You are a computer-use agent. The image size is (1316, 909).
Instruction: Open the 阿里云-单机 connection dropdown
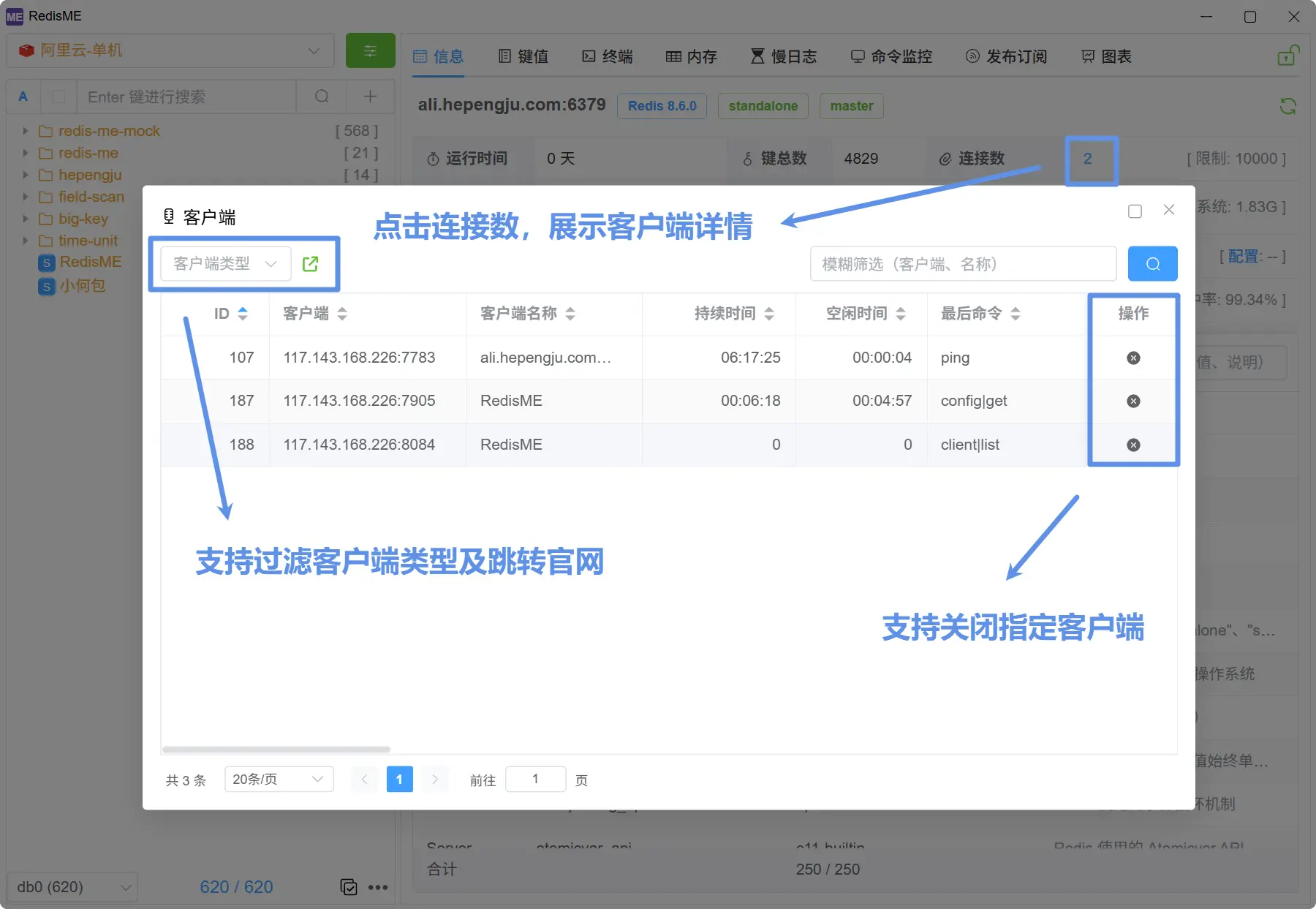(170, 50)
